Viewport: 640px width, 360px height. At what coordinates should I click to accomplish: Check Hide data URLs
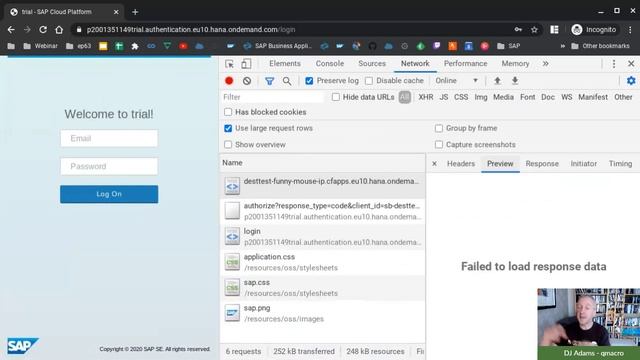click(336, 97)
